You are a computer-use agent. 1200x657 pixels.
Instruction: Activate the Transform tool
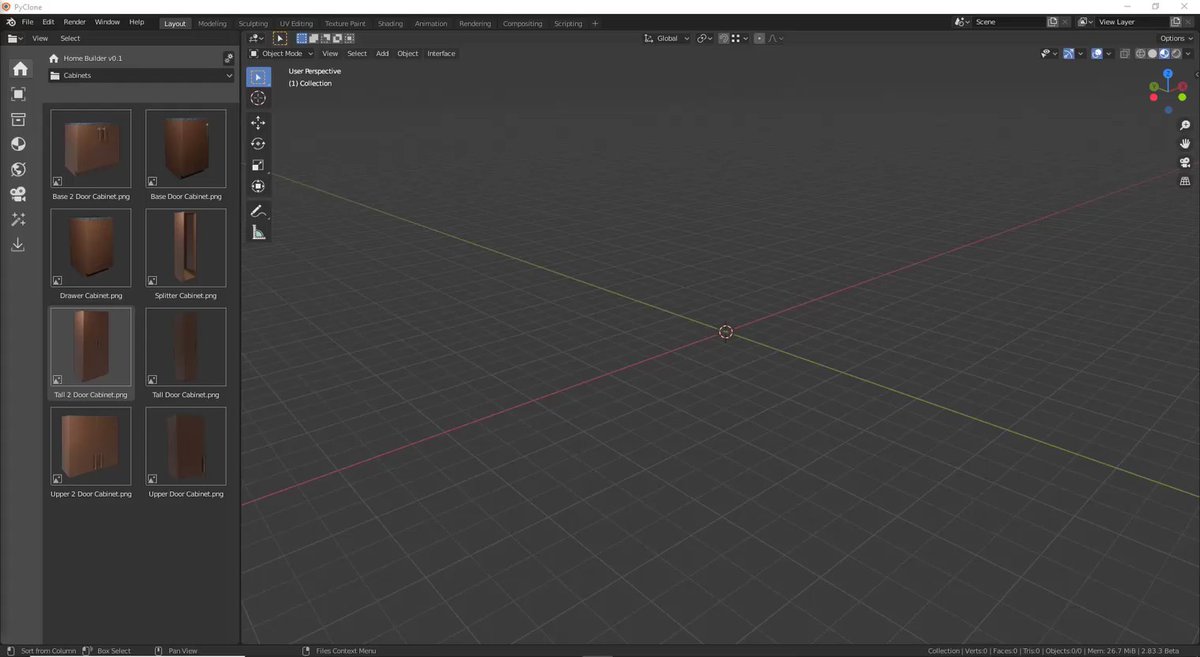point(258,186)
